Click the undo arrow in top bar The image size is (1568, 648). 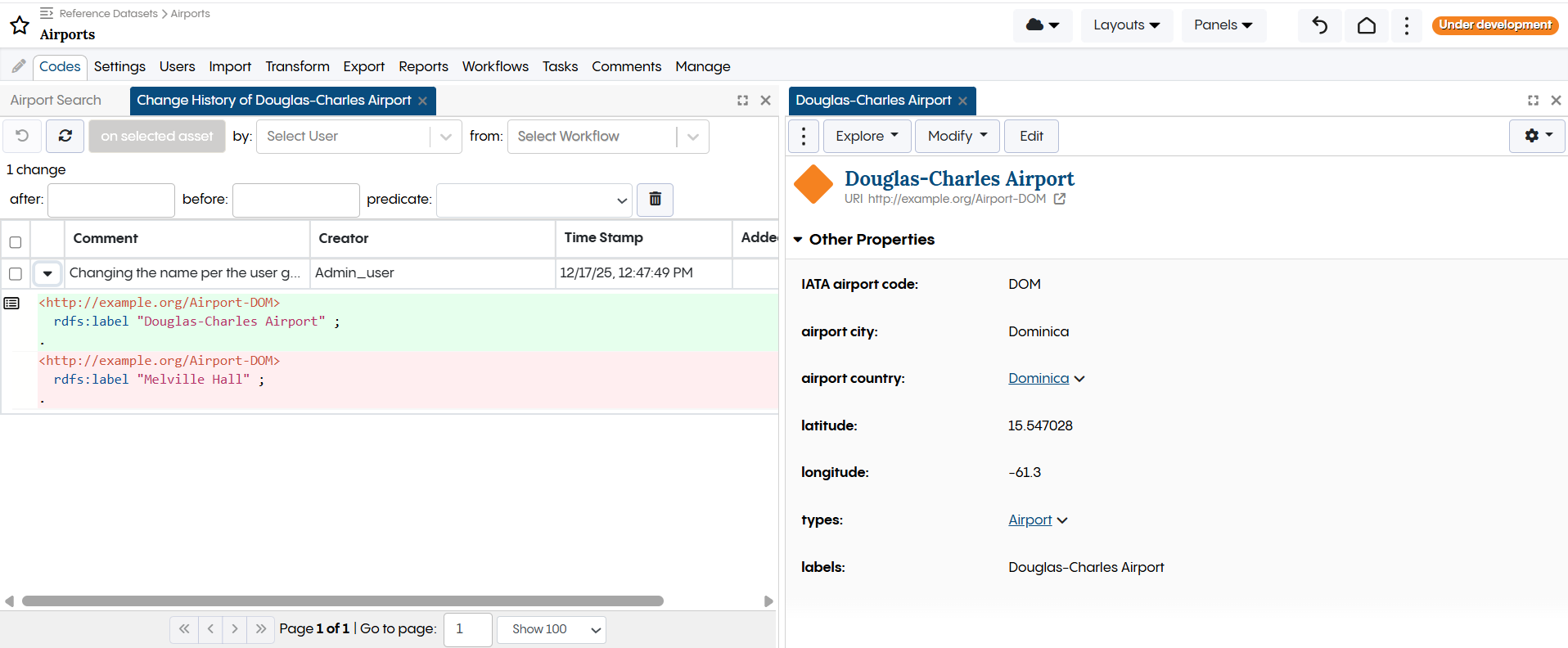click(1319, 25)
